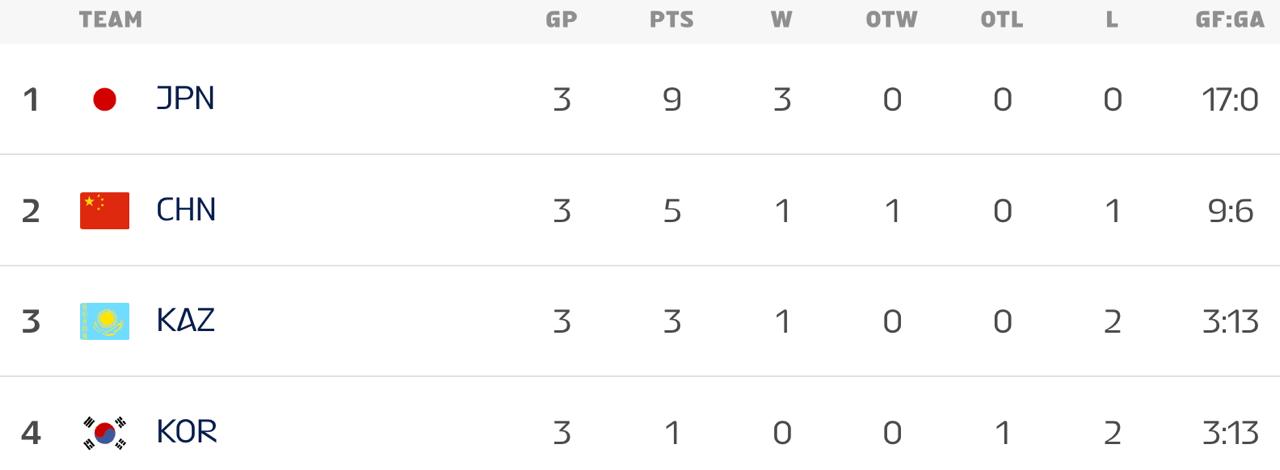Select the KAZ team name
The image size is (1280, 470).
point(186,321)
